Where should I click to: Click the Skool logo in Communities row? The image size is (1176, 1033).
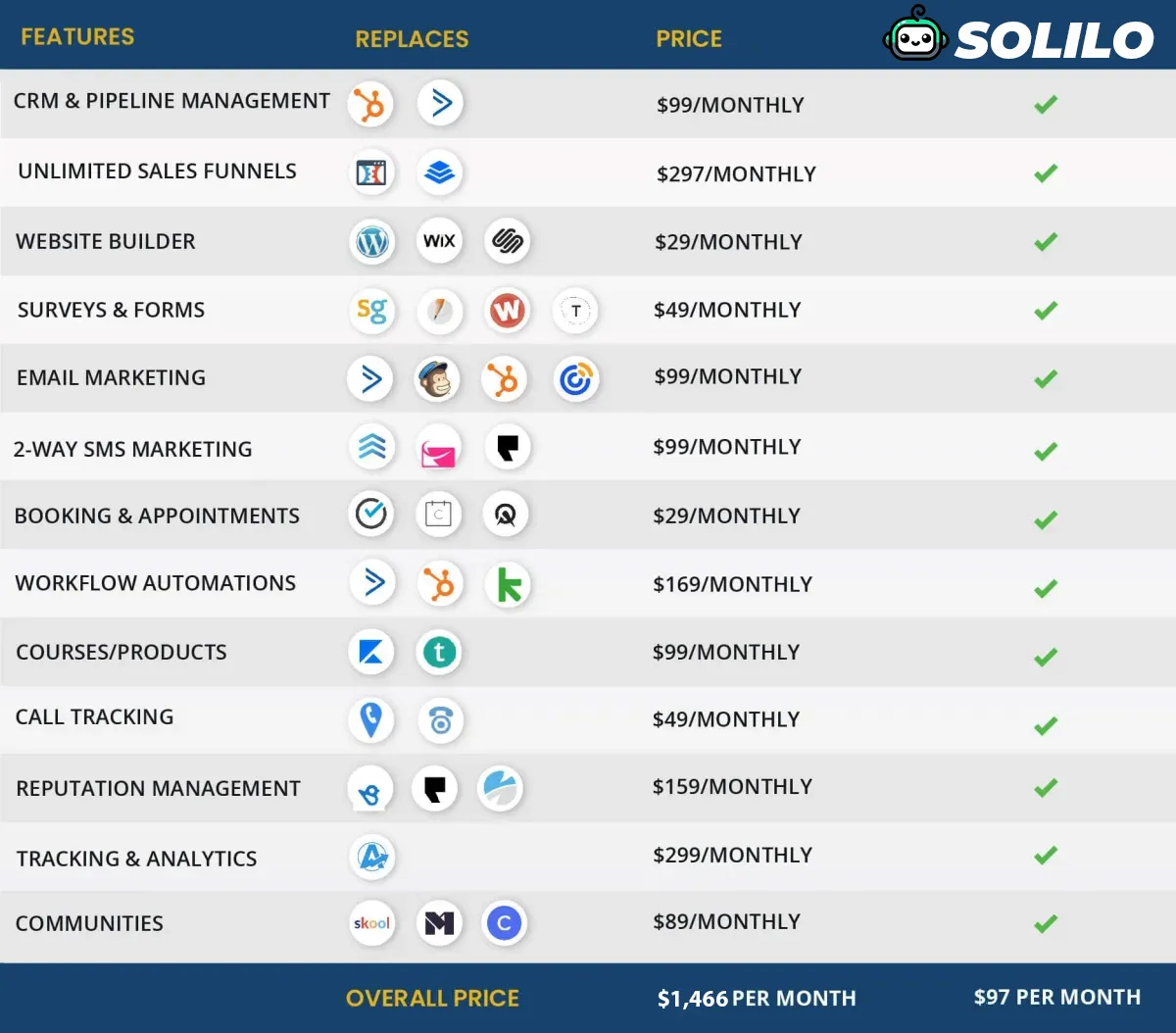371,923
